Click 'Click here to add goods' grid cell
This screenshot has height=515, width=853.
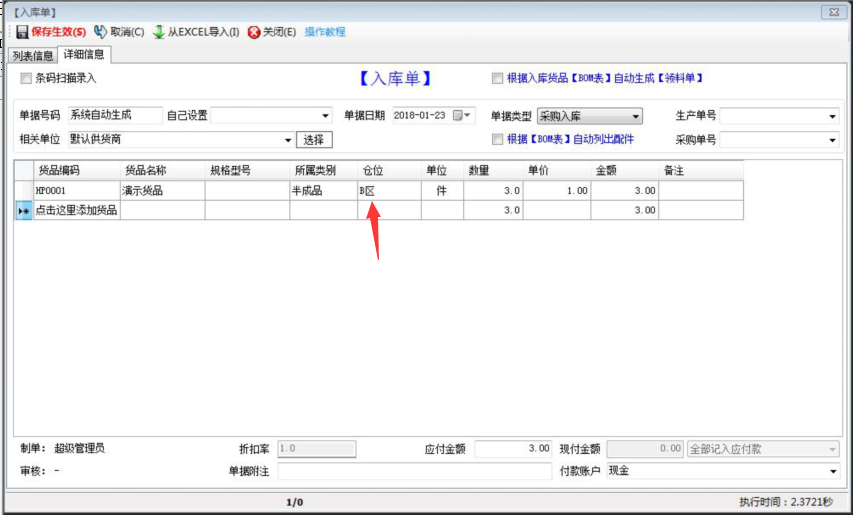[76, 211]
